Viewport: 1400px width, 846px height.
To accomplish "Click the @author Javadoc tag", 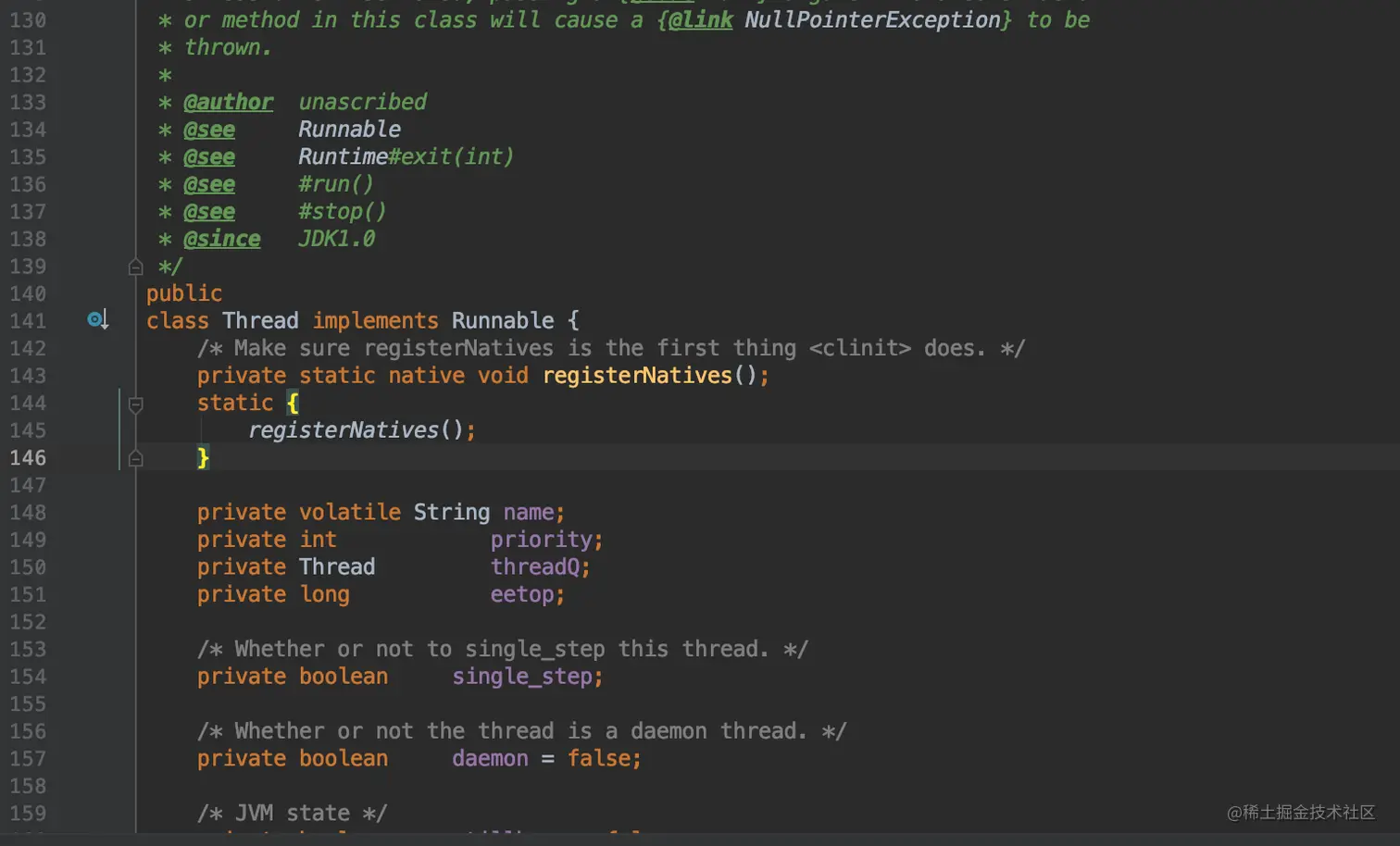I will point(229,102).
